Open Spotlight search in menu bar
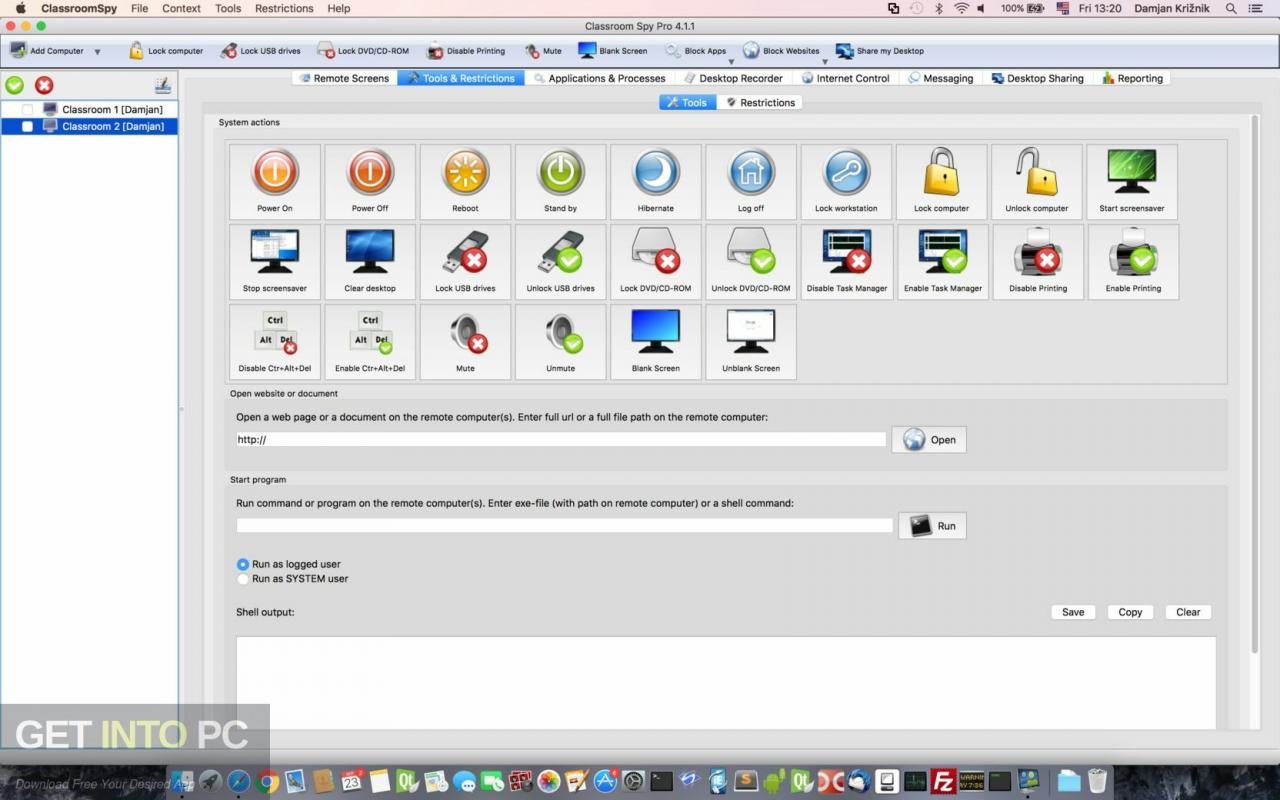This screenshot has height=800, width=1280. click(1230, 8)
